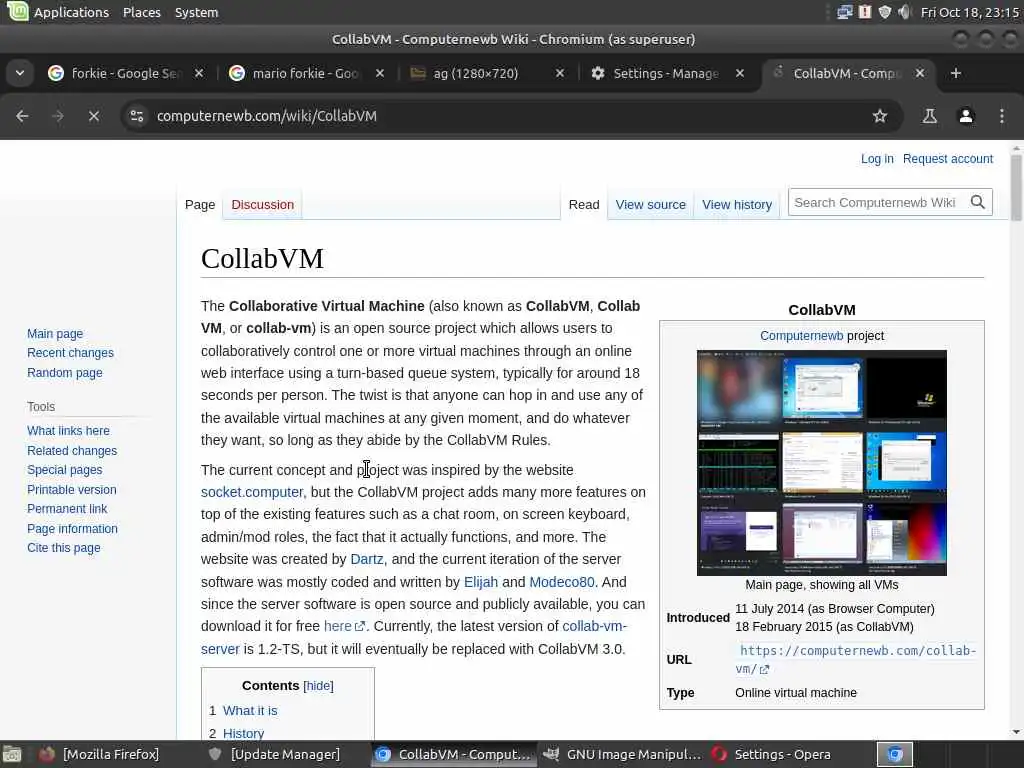Click the Chromium icon at taskbar end

tap(894, 754)
